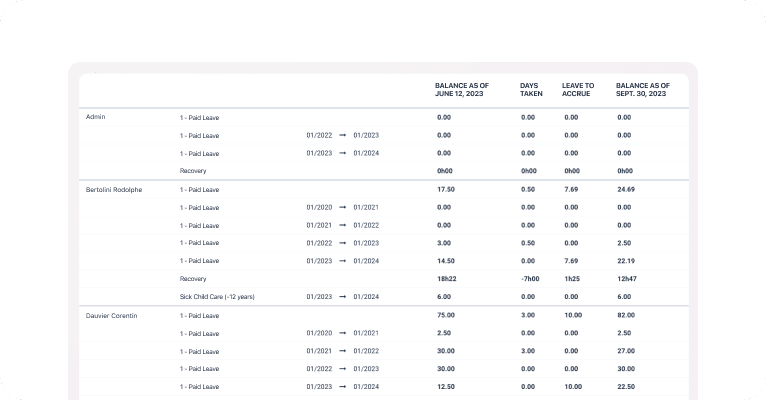Click the balance value "12.50"
766x400 pixels.
[x=446, y=387]
